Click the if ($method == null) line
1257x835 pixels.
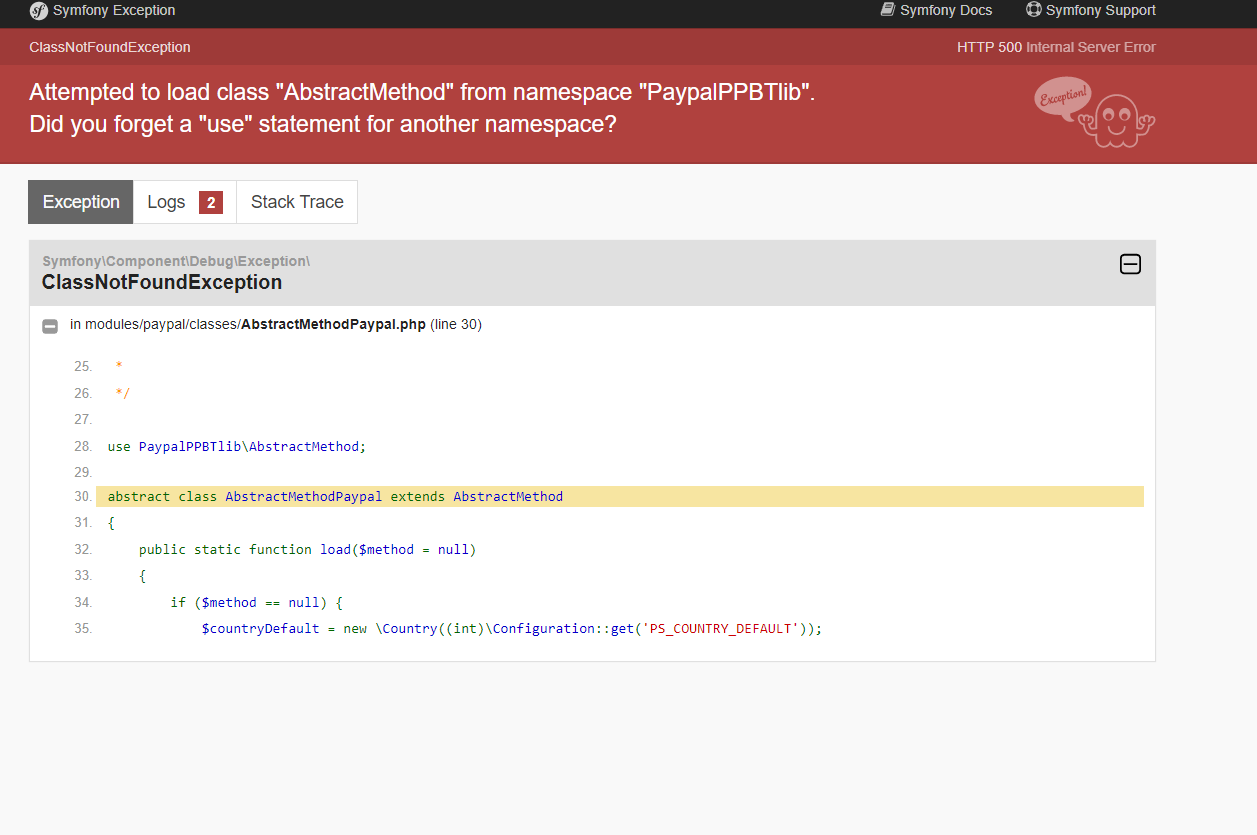[257, 603]
